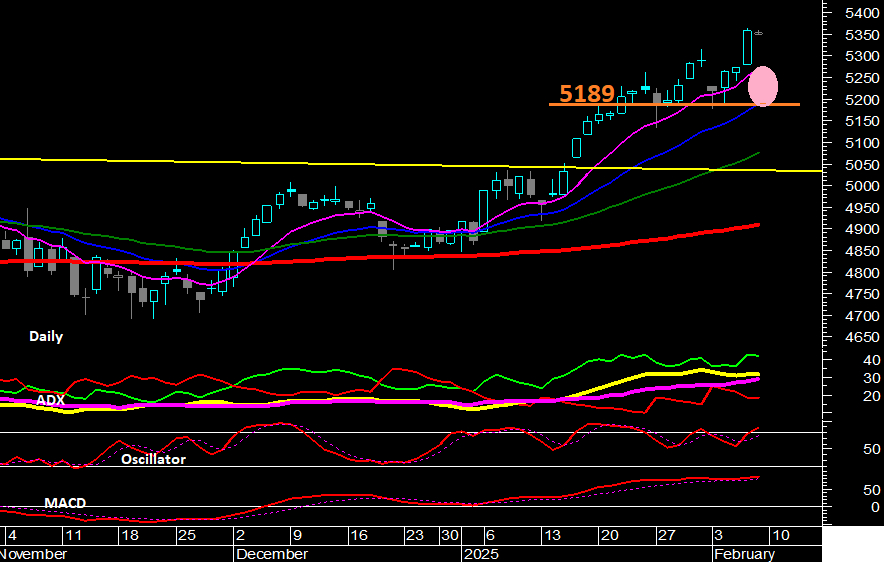This screenshot has height=562, width=884.
Task: Click the MACD indicator label
Action: [65, 502]
